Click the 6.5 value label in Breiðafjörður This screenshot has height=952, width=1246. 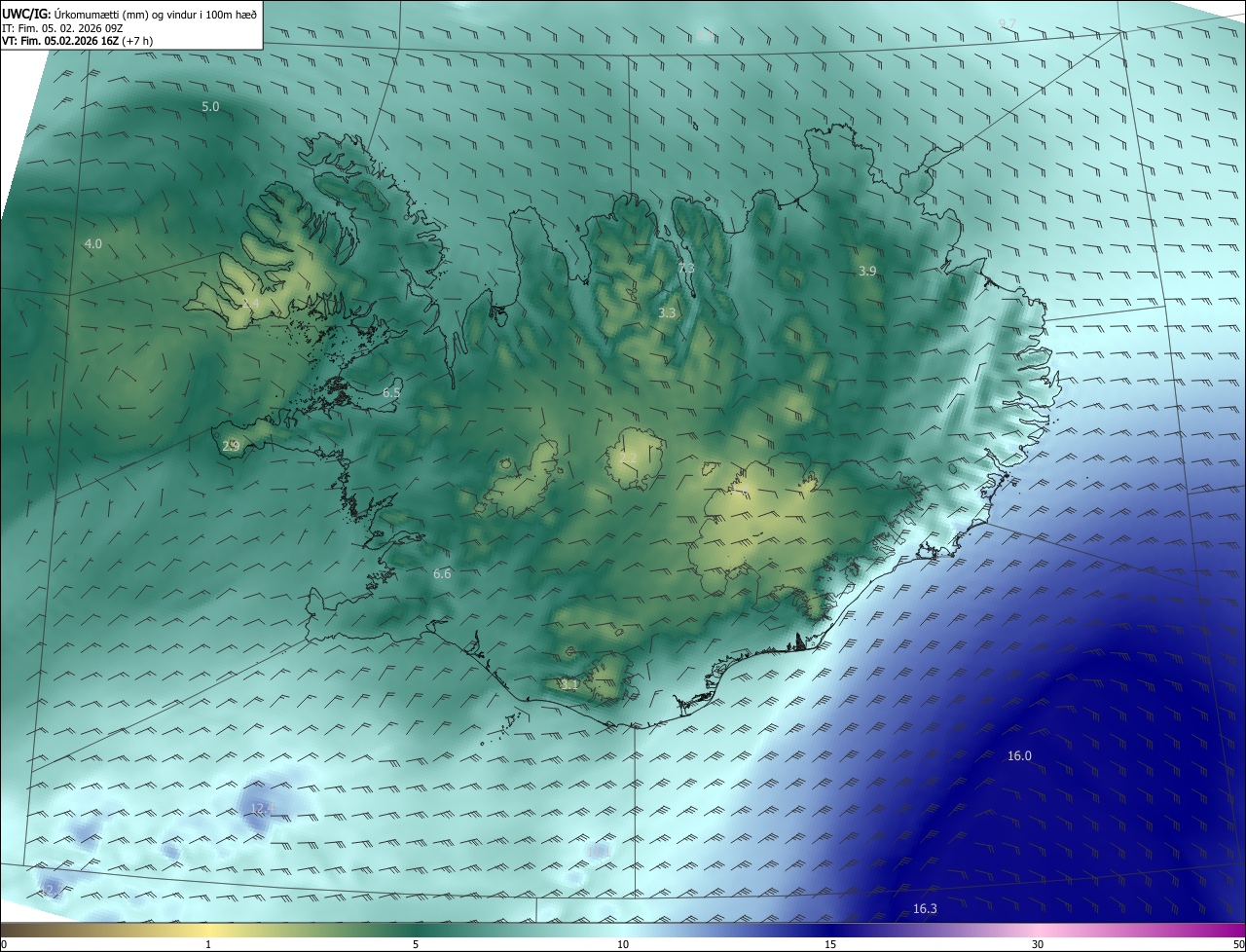tap(391, 393)
